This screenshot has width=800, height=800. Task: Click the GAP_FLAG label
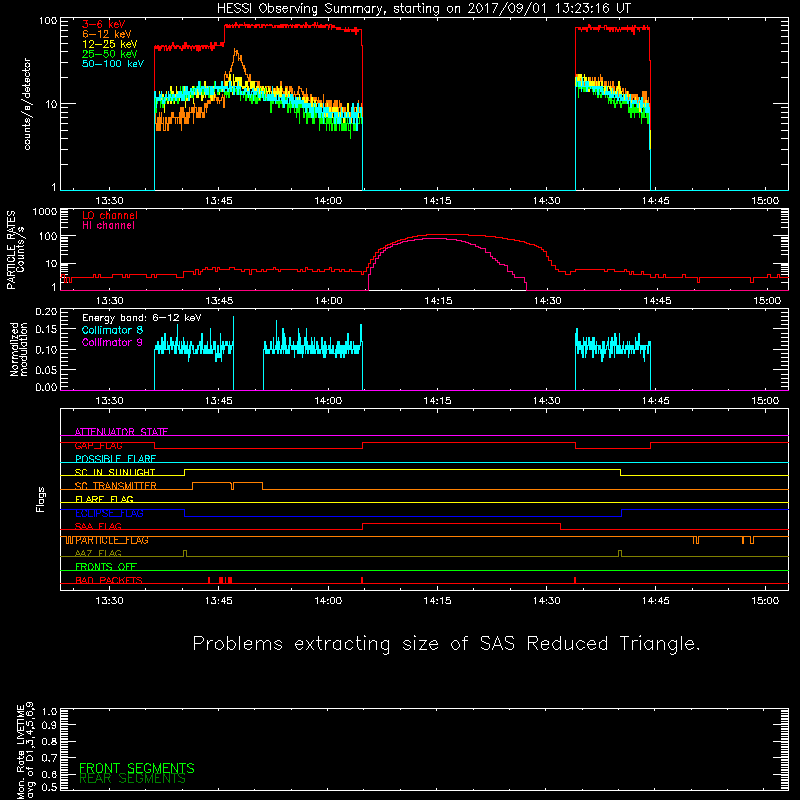click(98, 445)
